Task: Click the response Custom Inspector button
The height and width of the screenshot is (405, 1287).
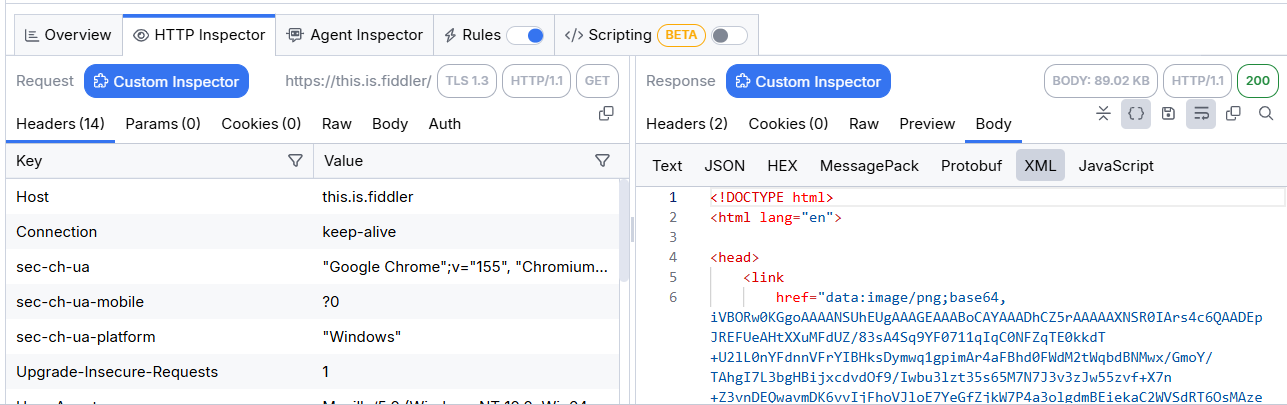Action: (x=808, y=81)
